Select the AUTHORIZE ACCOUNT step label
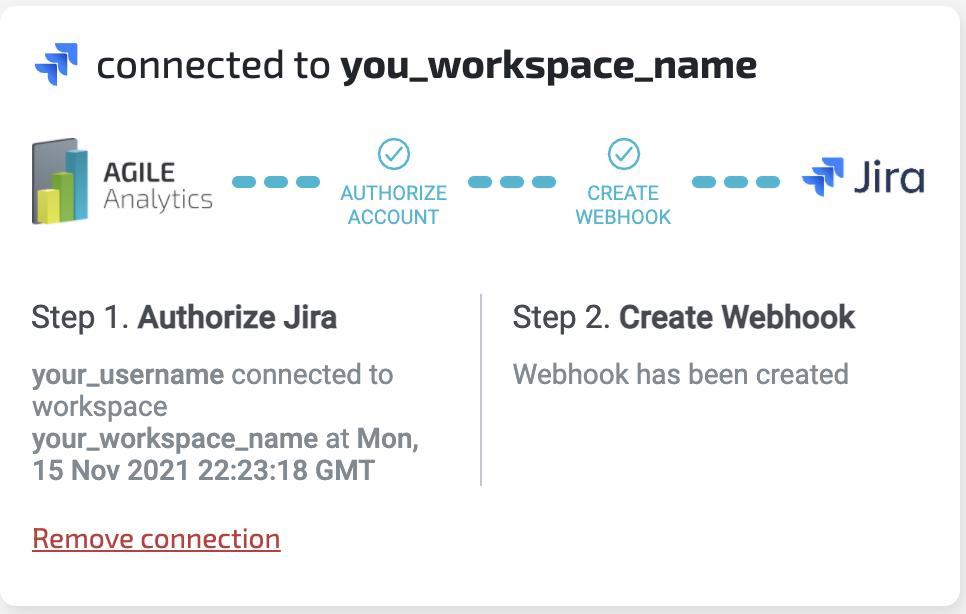The height and width of the screenshot is (614, 966). click(x=393, y=204)
